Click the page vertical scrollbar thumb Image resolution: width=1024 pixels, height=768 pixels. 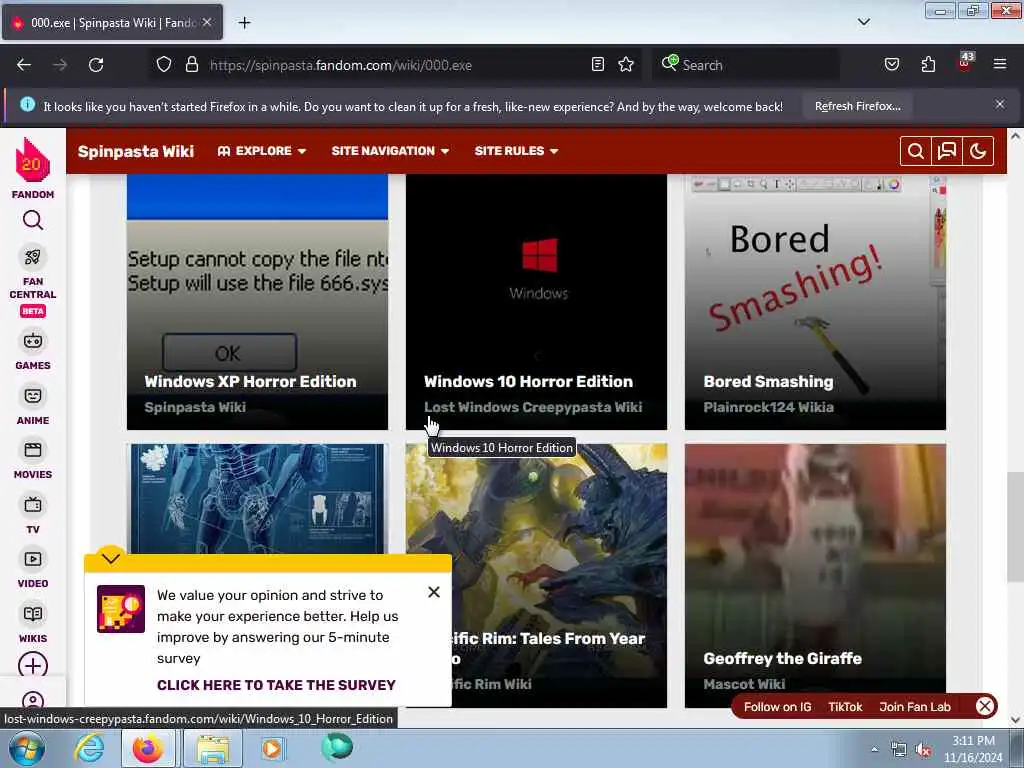[1015, 526]
